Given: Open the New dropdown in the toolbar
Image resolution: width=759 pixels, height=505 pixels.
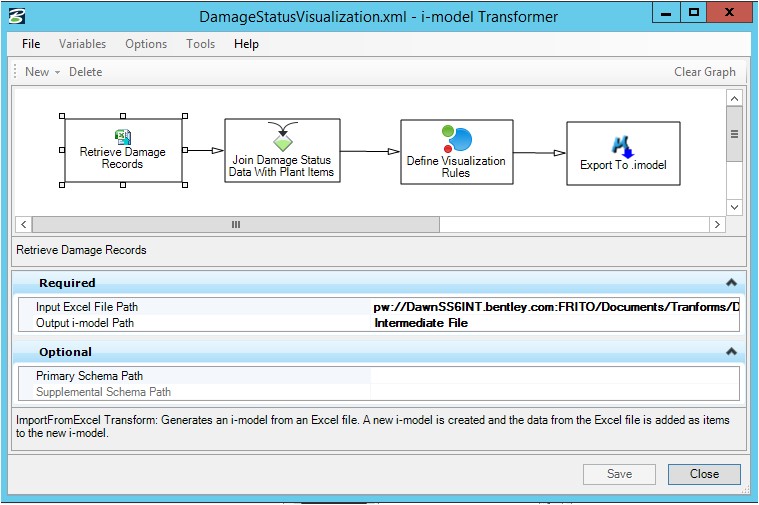Looking at the screenshot, I should [43, 72].
